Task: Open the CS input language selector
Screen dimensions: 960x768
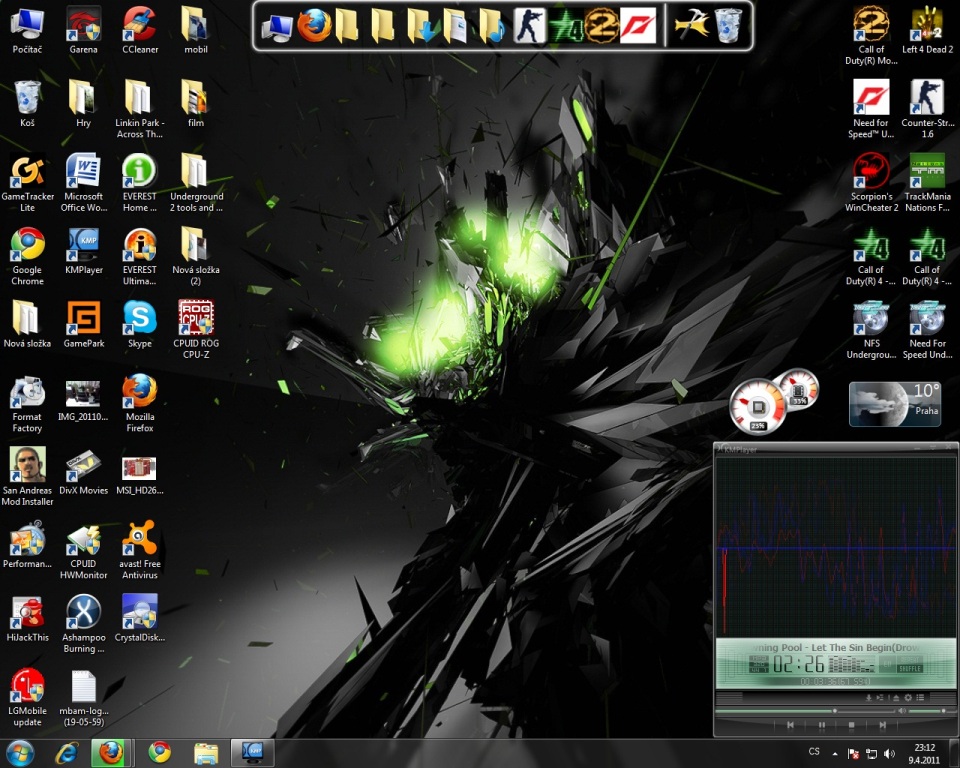Action: [814, 752]
